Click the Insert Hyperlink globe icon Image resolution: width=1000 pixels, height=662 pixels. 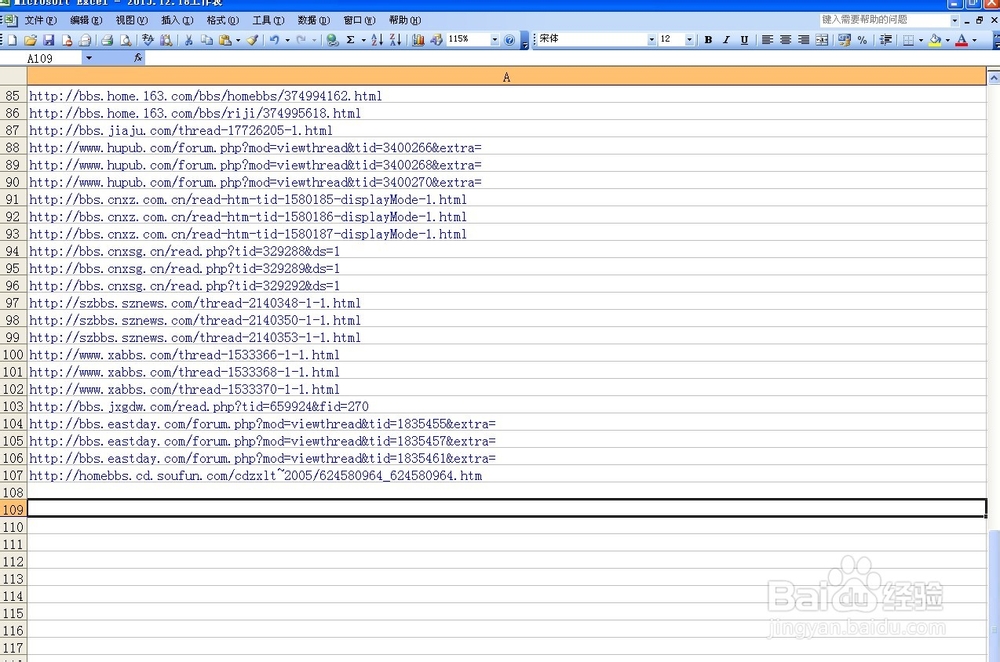332,40
